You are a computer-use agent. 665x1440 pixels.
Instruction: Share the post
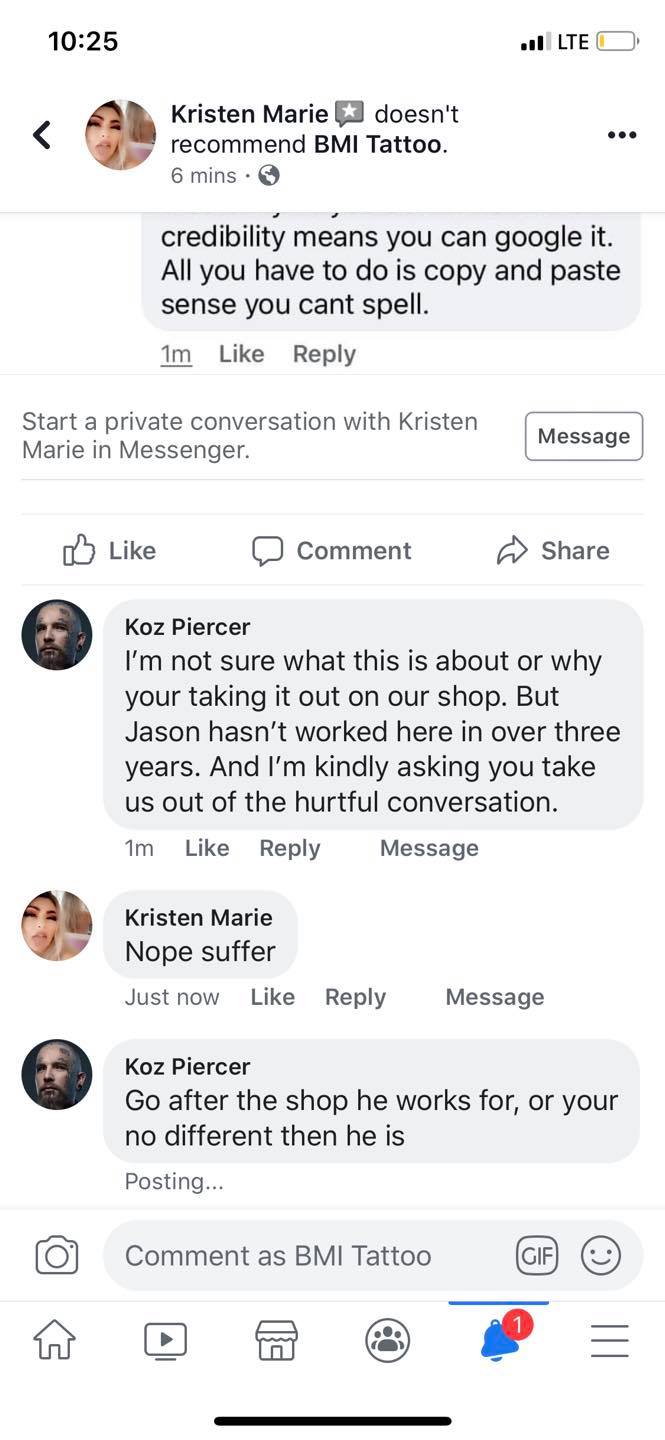(x=553, y=550)
